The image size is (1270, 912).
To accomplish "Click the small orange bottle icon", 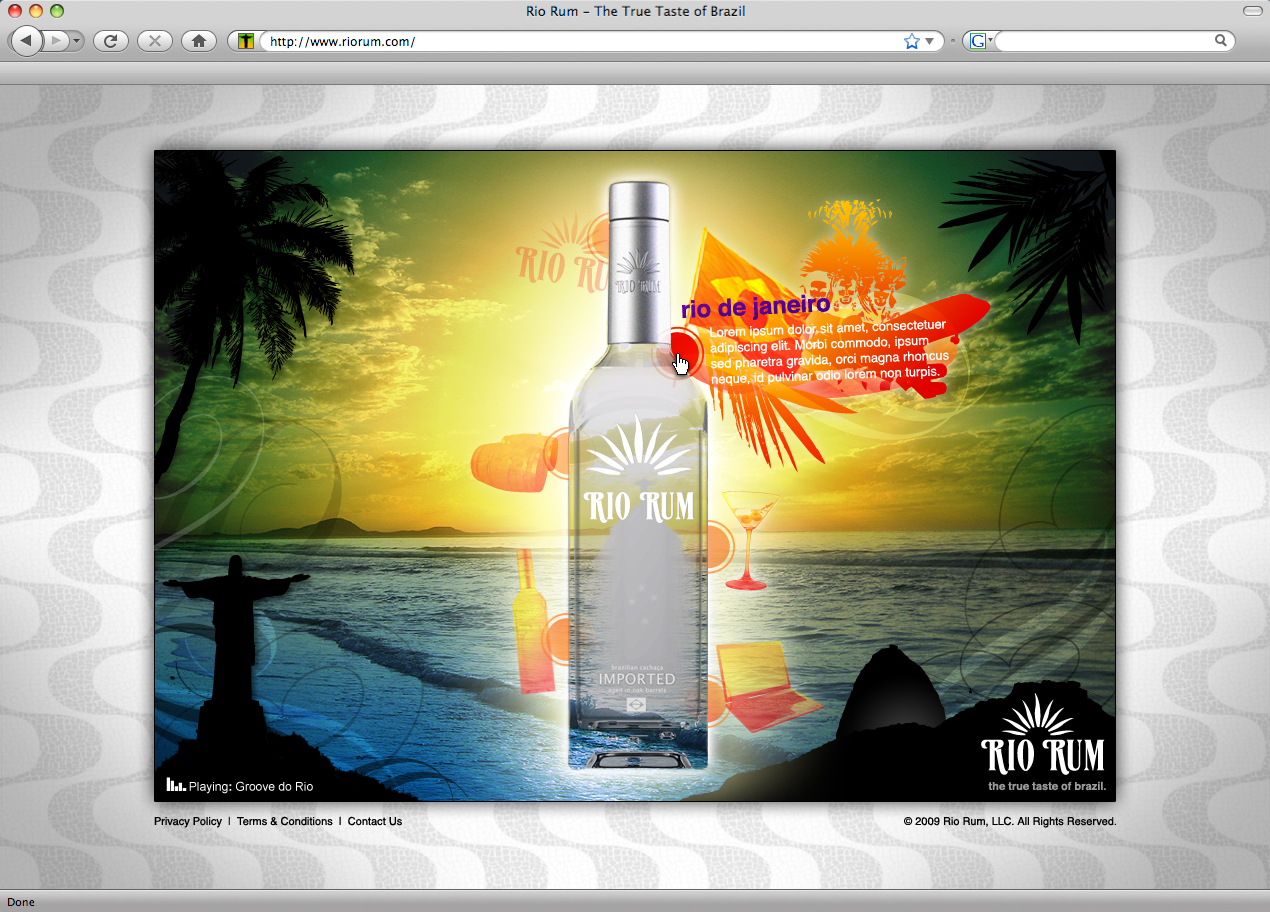I will (x=531, y=620).
